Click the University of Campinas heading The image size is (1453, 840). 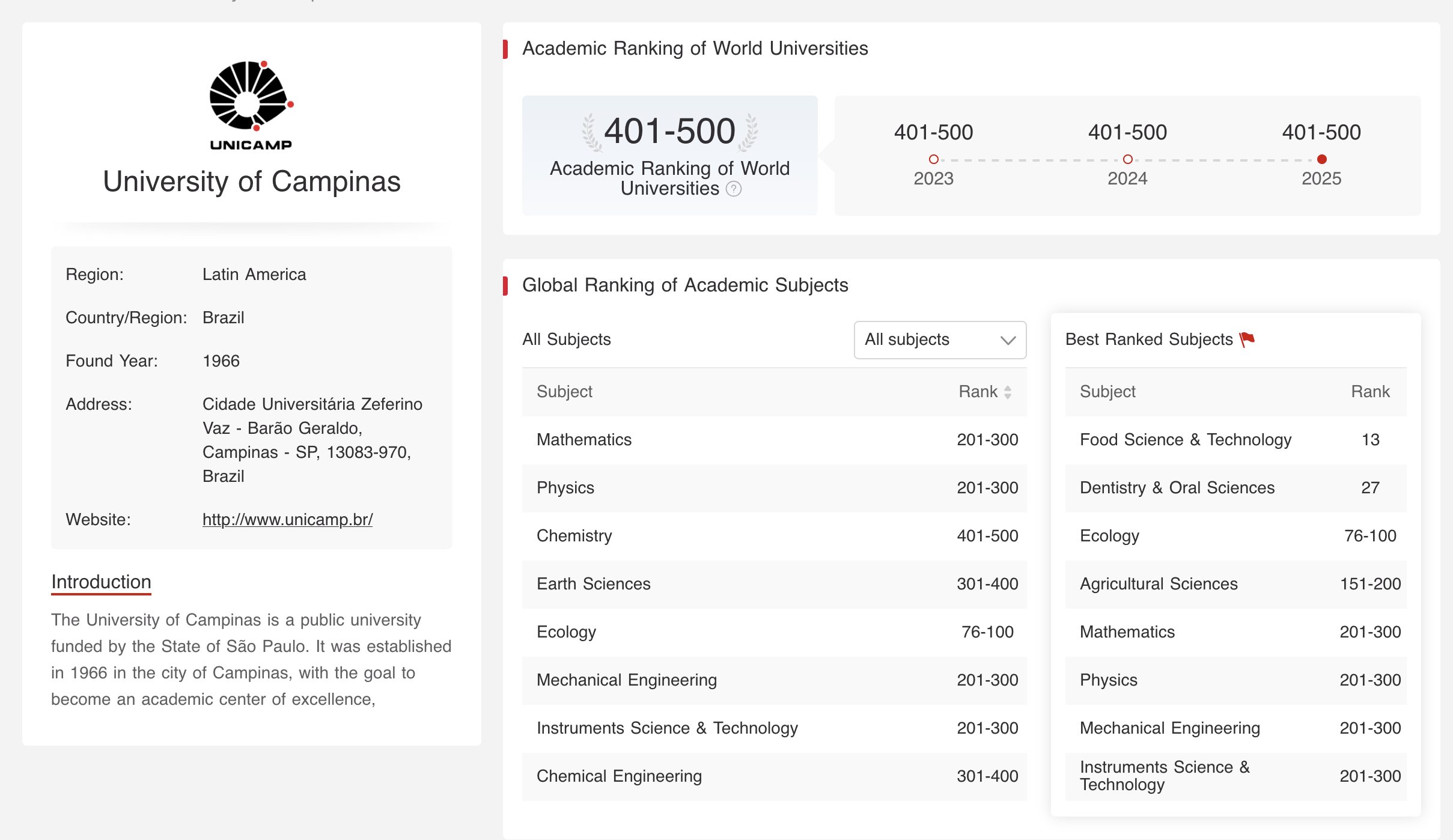pyautogui.click(x=251, y=181)
